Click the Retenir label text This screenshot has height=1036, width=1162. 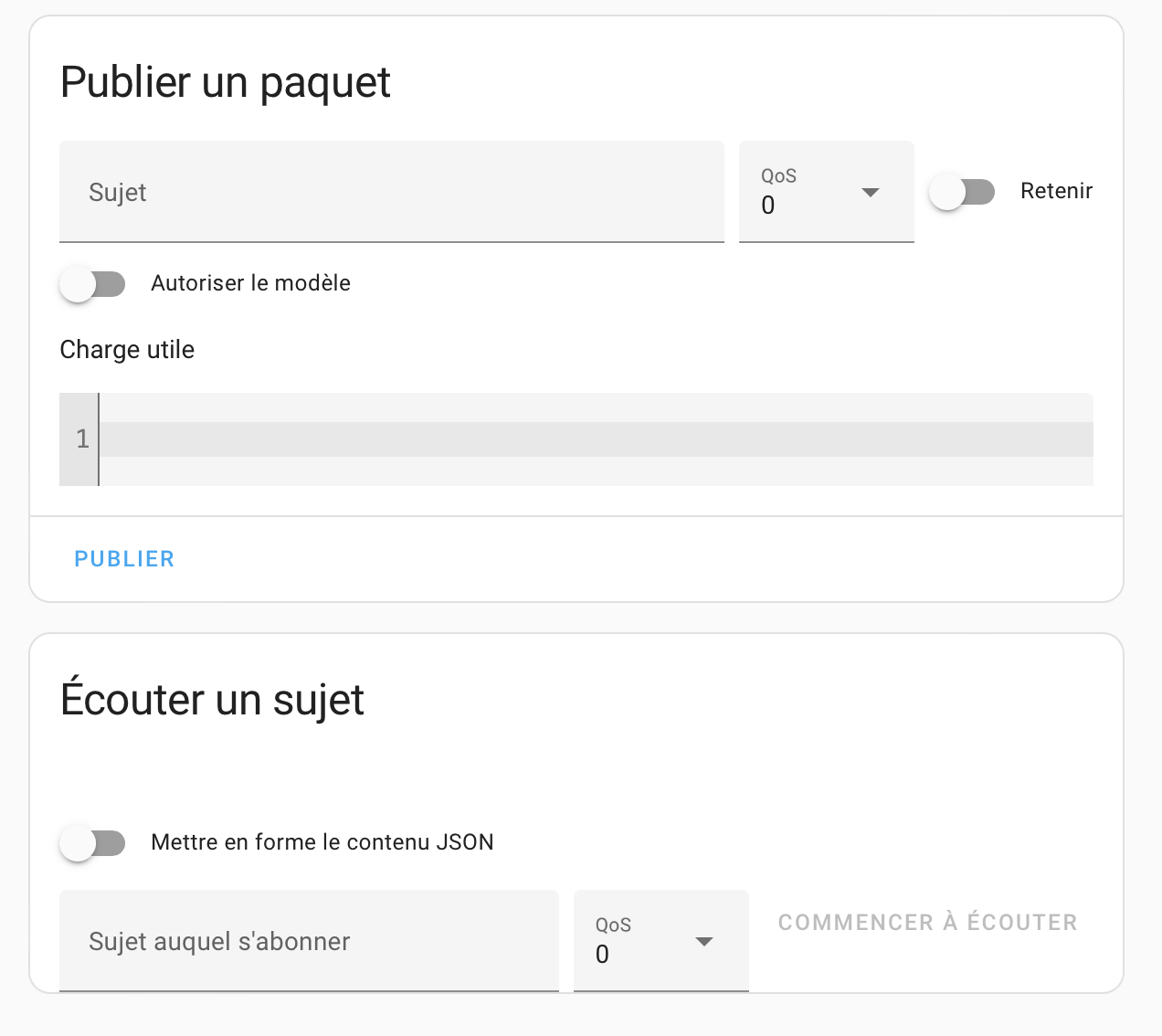1056,191
